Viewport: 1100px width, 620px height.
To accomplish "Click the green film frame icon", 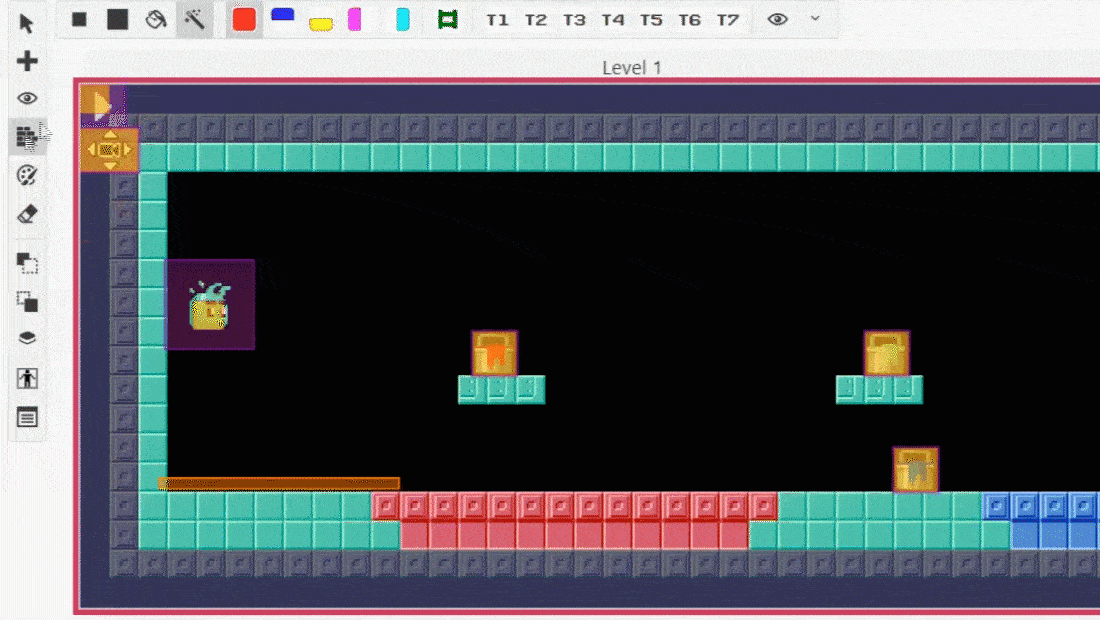I will point(448,19).
